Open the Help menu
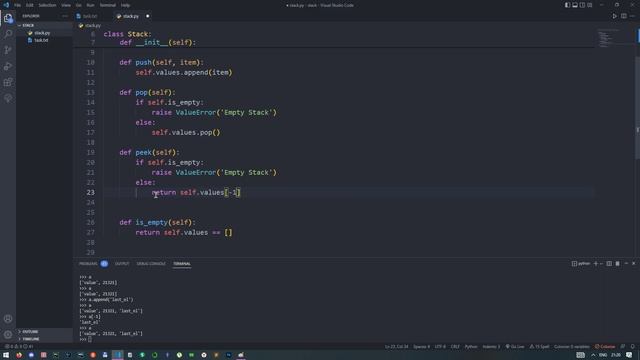640x360 pixels. 125,5
